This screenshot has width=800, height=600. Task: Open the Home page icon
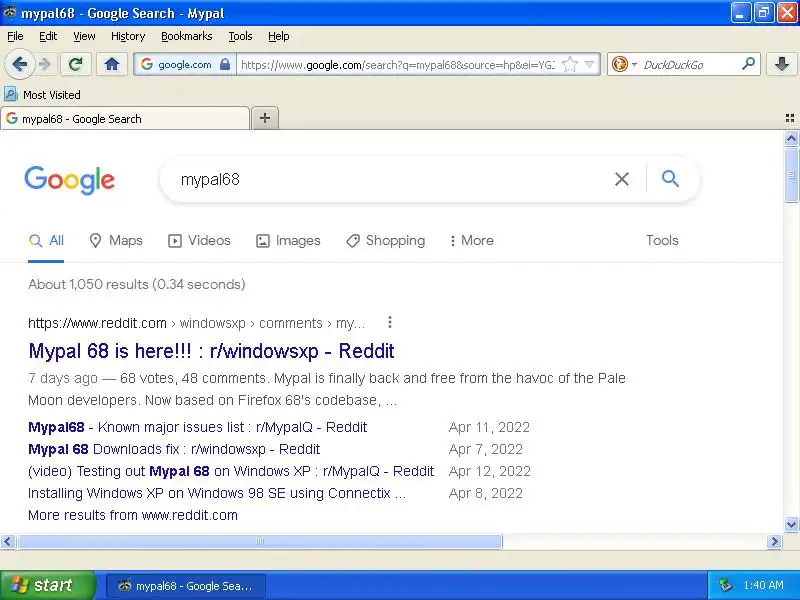pos(112,64)
